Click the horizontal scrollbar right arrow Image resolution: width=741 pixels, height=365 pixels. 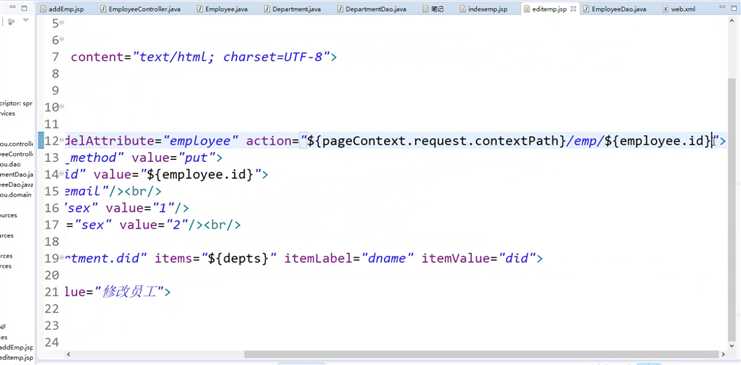(724, 354)
